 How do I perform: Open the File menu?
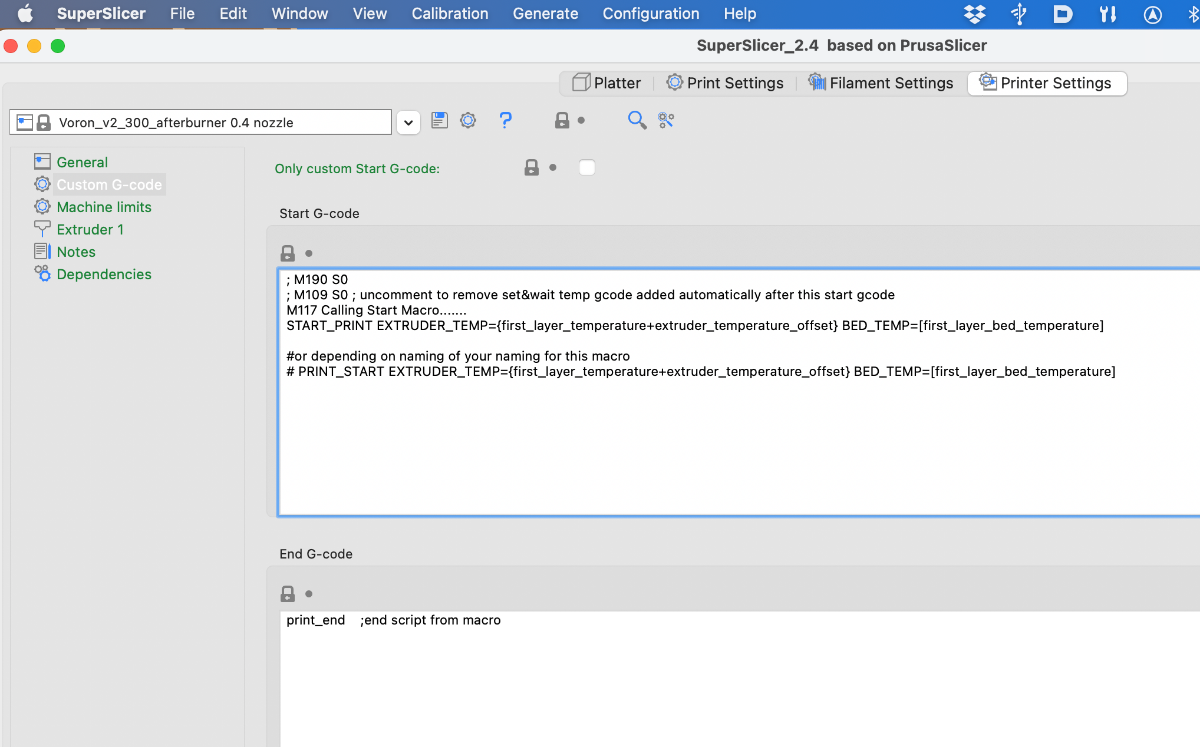coord(182,14)
